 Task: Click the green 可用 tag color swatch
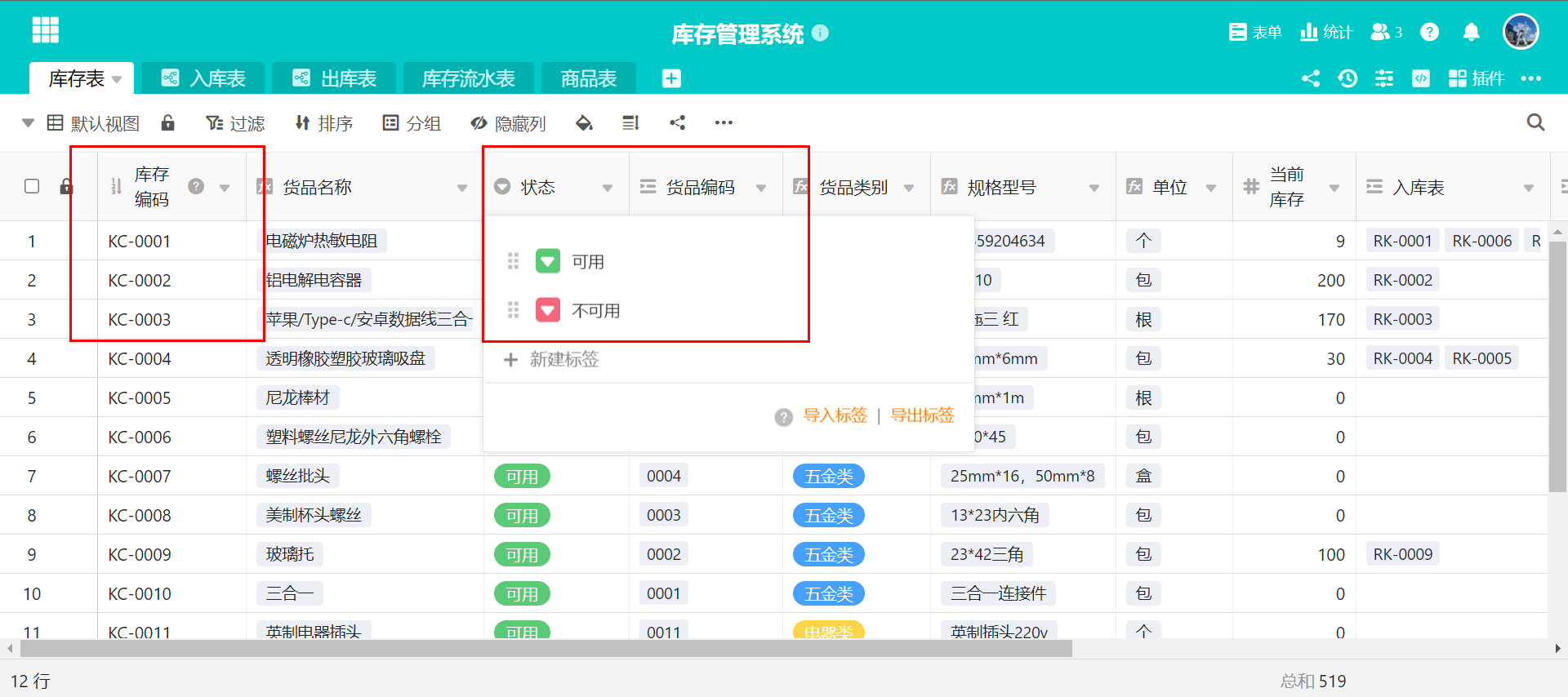coord(548,261)
